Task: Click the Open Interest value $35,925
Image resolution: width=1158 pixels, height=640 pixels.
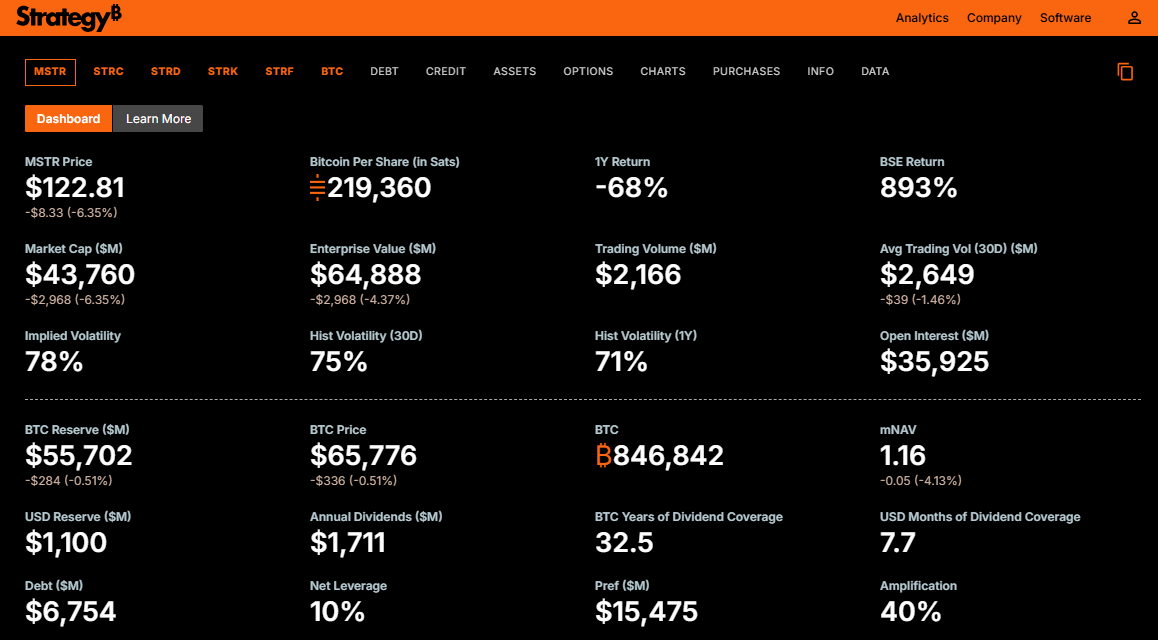Action: (934, 362)
